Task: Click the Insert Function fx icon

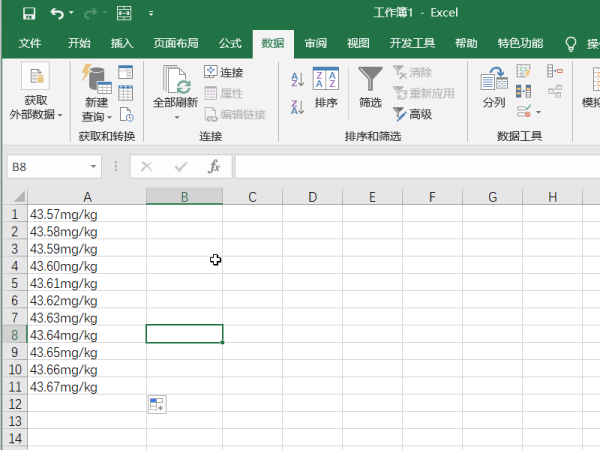Action: [x=213, y=167]
